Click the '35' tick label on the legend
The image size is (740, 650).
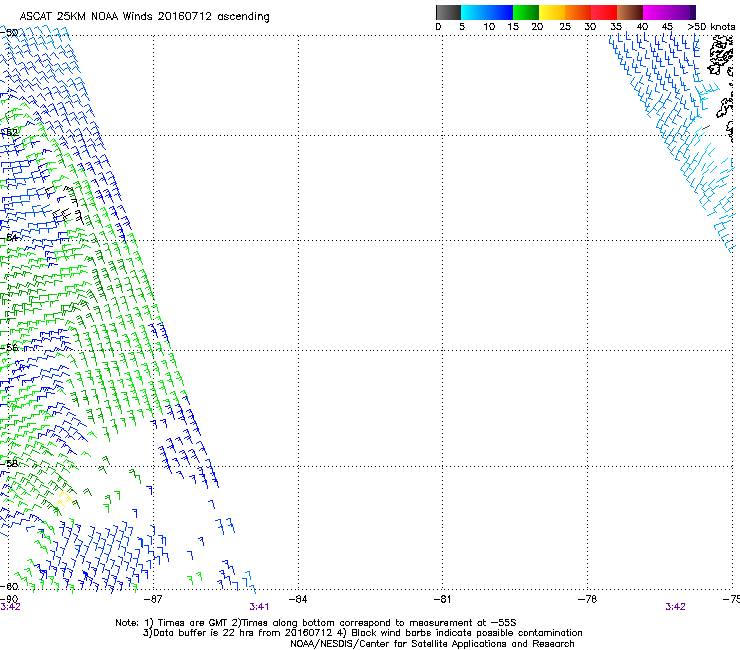click(x=616, y=27)
